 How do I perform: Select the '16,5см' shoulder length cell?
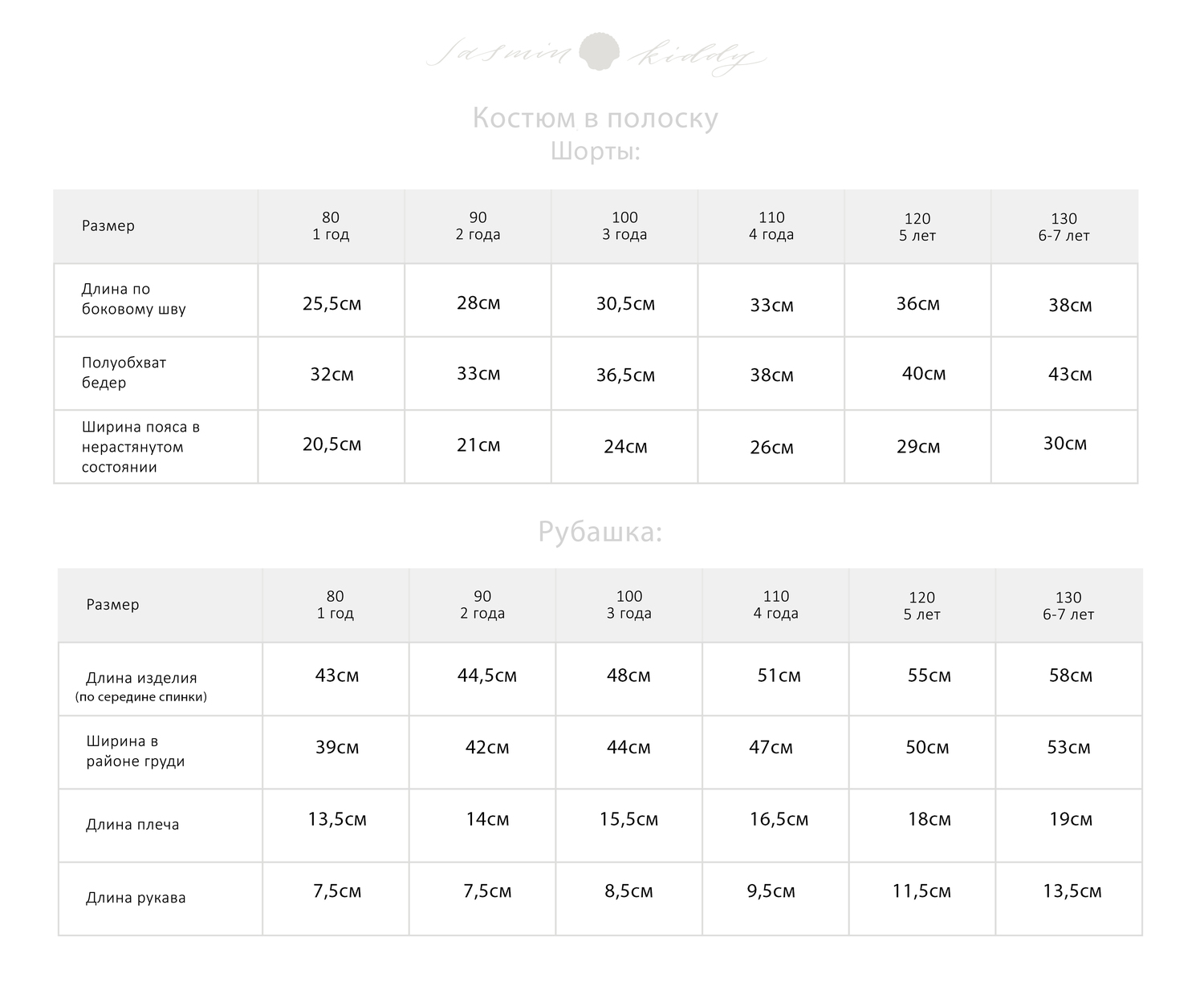(x=779, y=819)
